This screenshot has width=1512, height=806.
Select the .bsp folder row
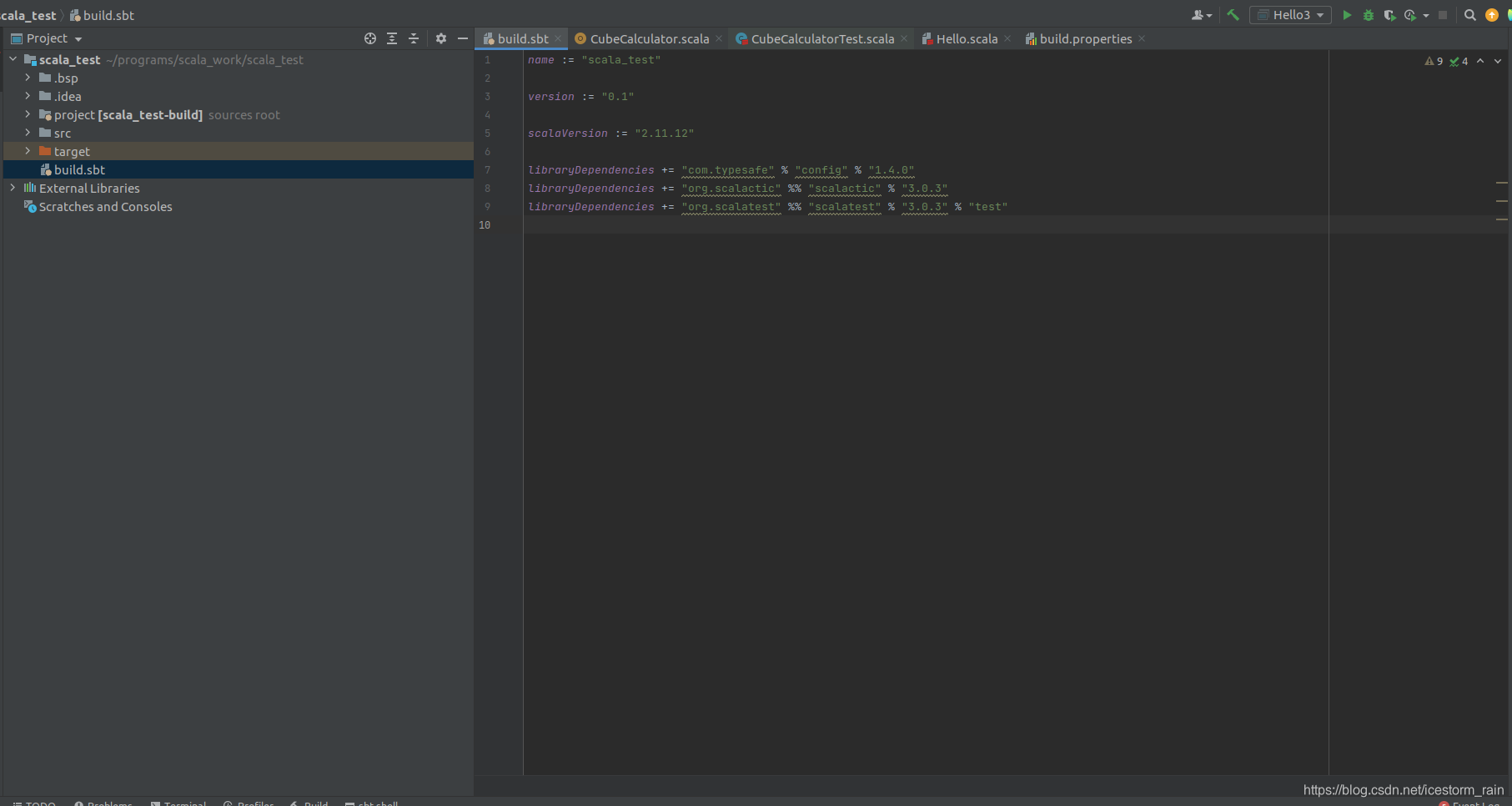point(239,78)
